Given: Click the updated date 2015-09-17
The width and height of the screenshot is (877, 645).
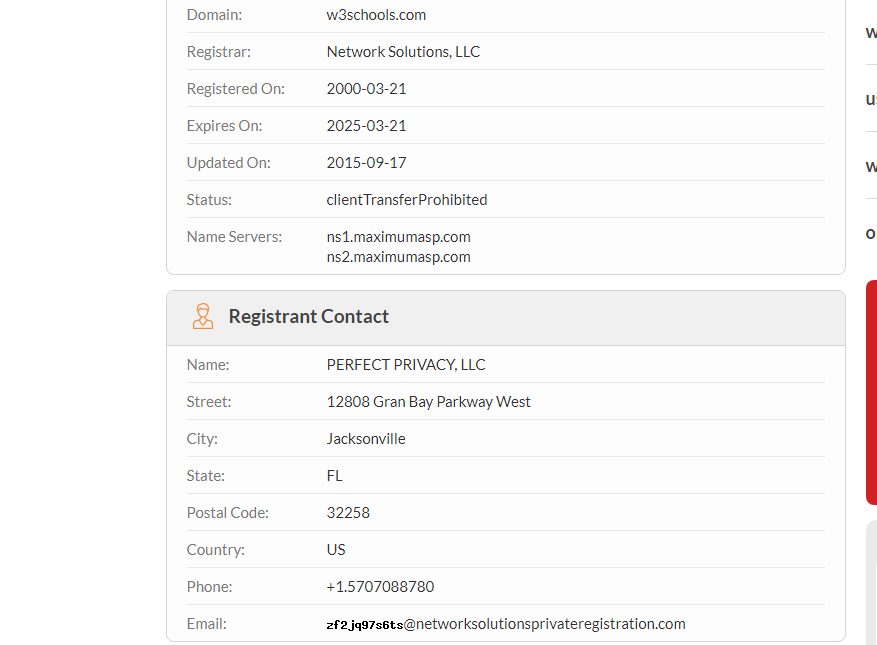Looking at the screenshot, I should pyautogui.click(x=366, y=163).
